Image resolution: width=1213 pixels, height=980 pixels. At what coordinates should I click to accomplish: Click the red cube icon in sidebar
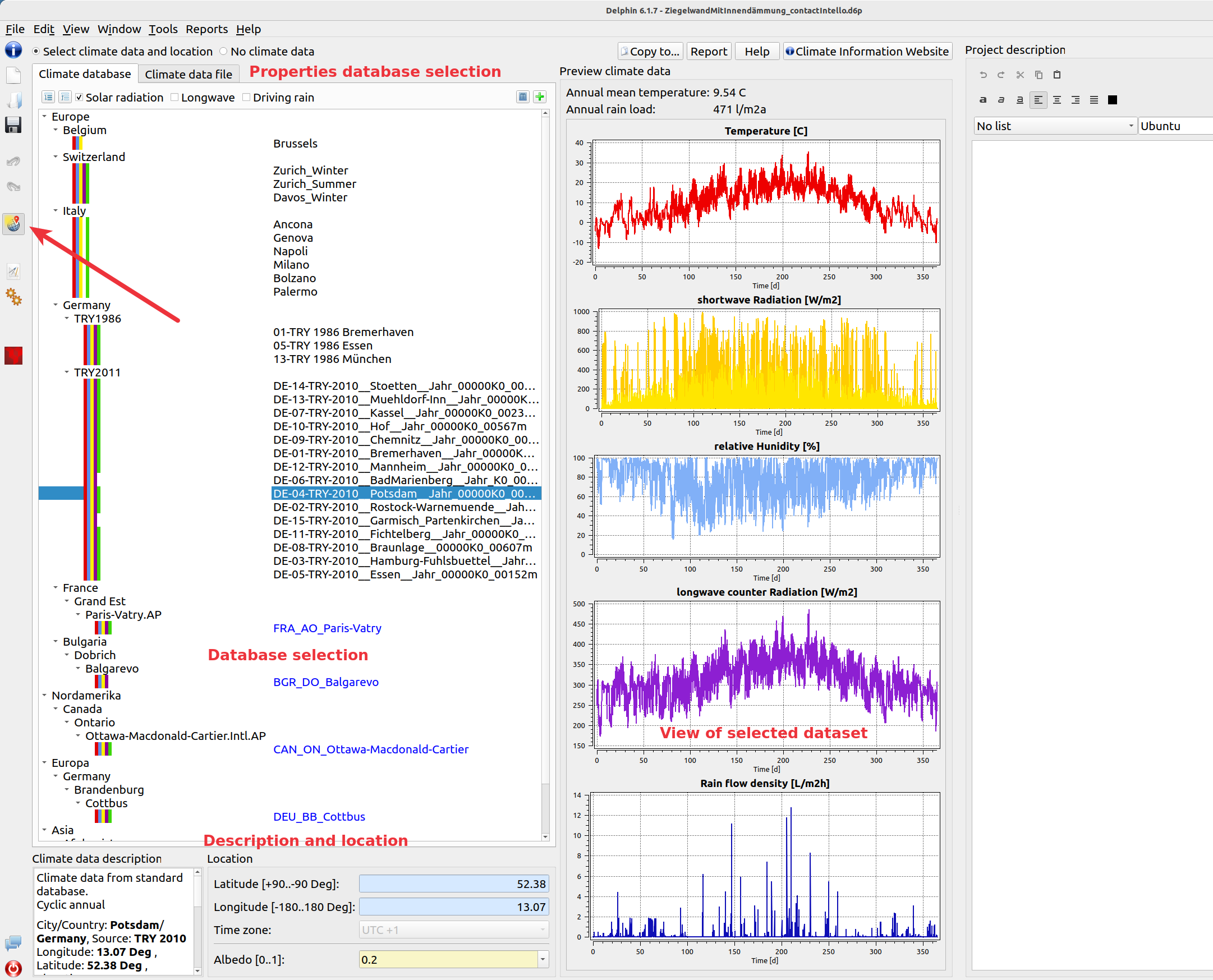coord(13,356)
